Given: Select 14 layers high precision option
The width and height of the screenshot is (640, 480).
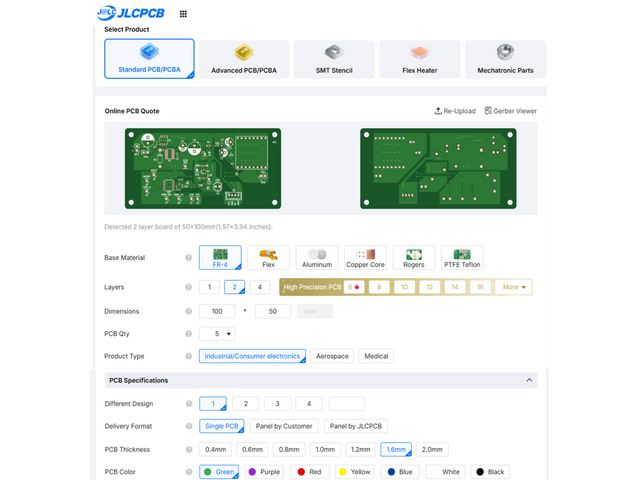Looking at the screenshot, I should point(455,287).
